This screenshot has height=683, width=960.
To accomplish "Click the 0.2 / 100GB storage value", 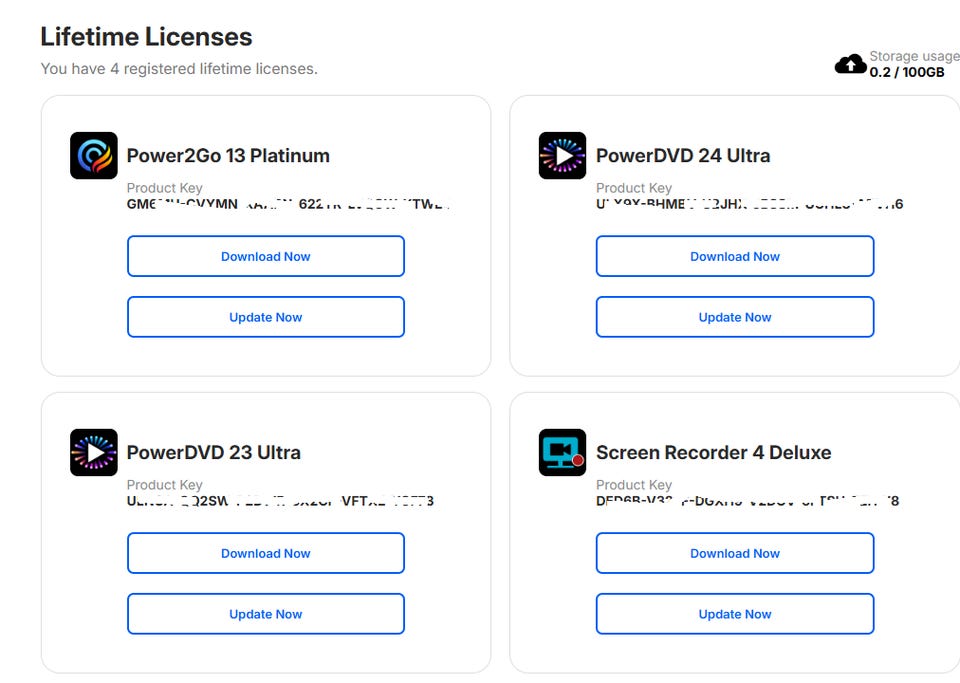I will click(x=907, y=72).
